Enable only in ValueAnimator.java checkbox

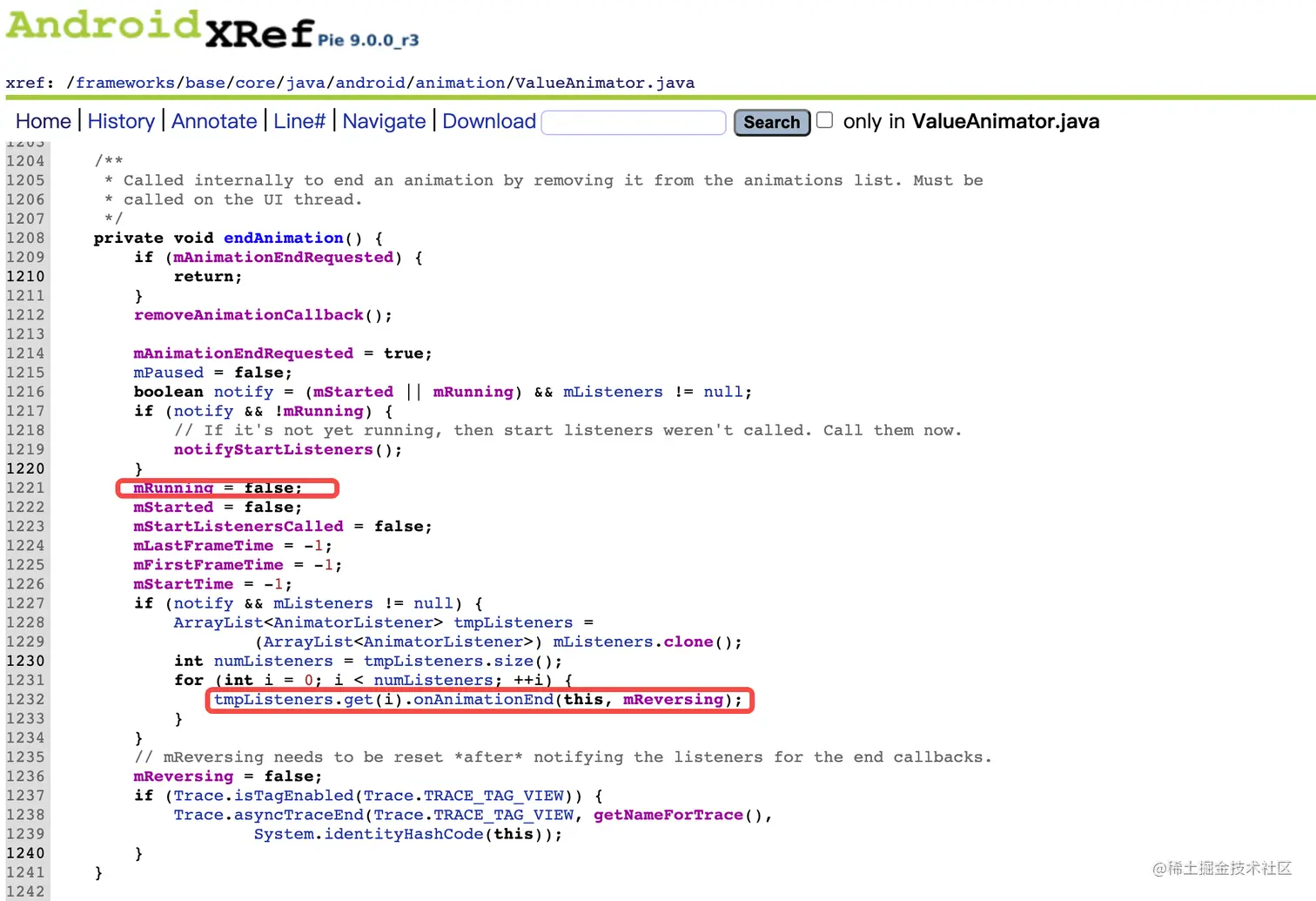pyautogui.click(x=825, y=120)
